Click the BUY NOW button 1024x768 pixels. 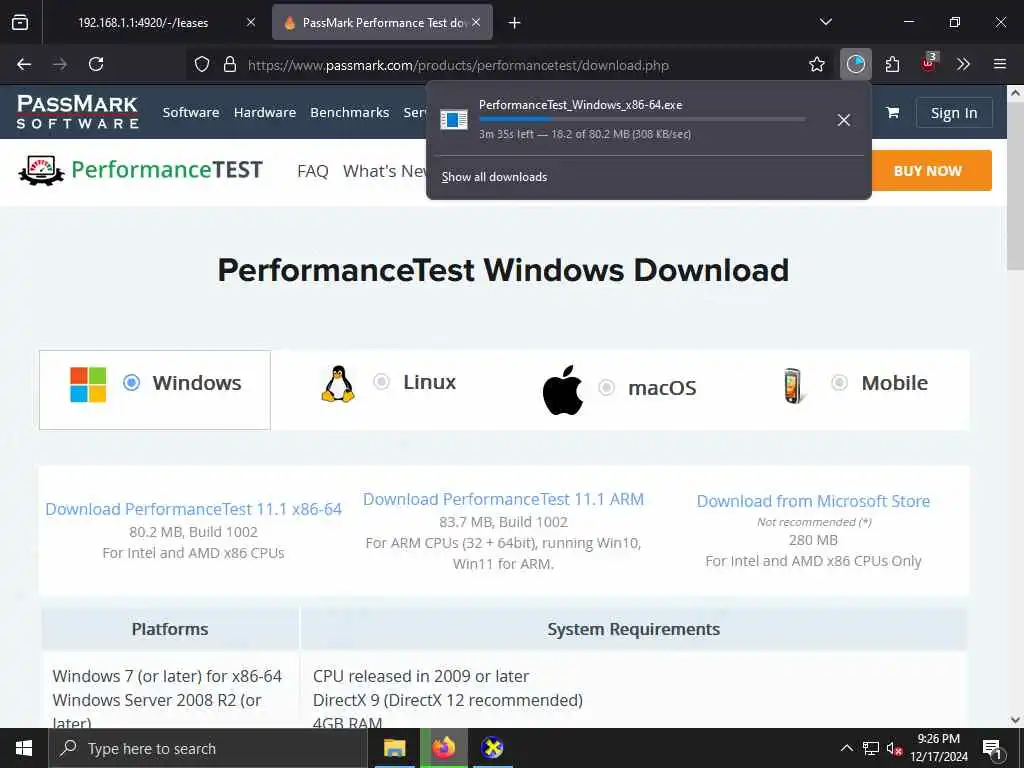point(931,170)
